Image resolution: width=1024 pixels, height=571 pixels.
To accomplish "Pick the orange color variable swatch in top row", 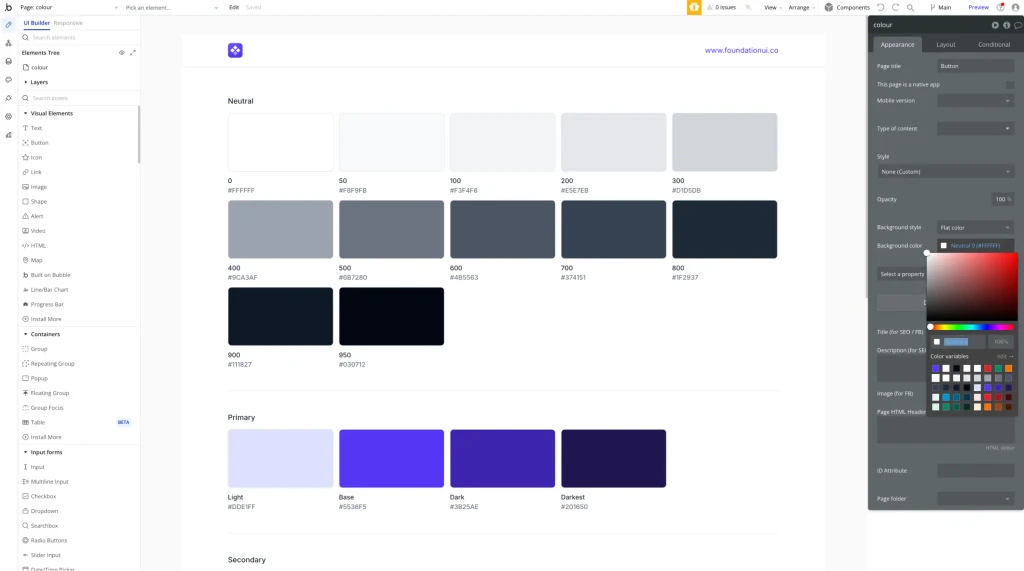I will point(1008,368).
